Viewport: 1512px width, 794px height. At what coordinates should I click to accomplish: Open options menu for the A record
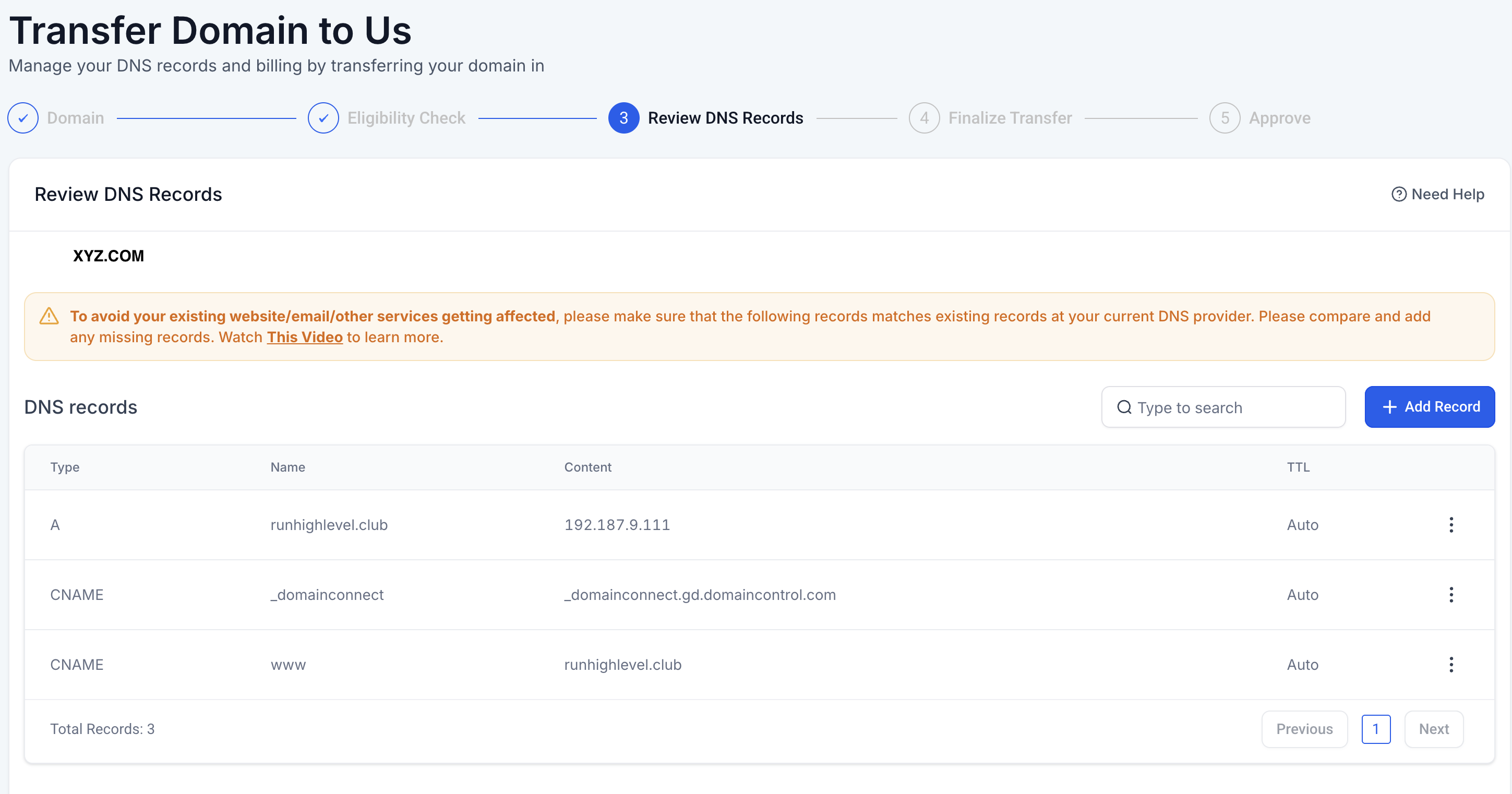(x=1451, y=525)
